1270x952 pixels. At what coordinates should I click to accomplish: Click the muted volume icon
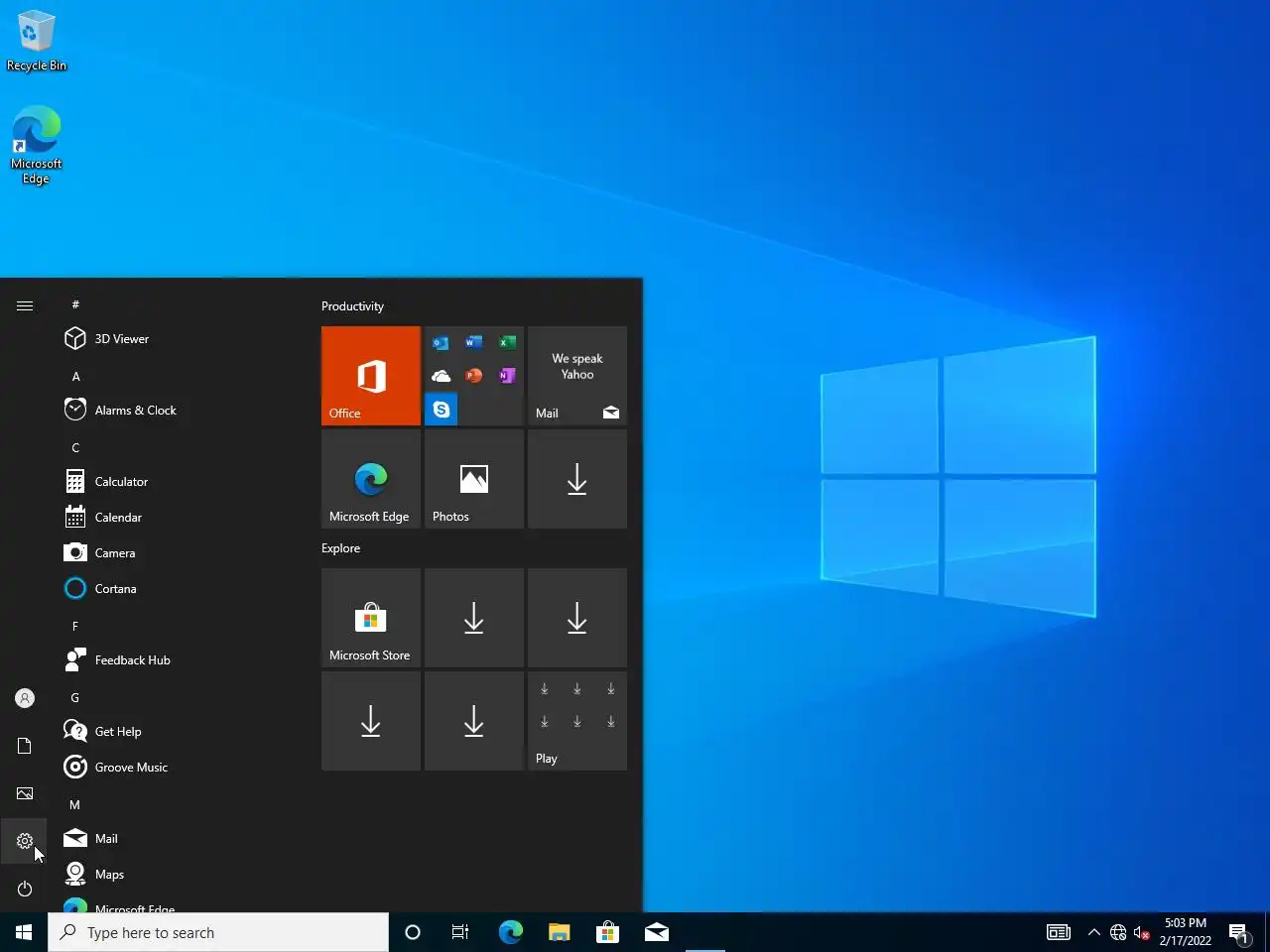click(1142, 932)
